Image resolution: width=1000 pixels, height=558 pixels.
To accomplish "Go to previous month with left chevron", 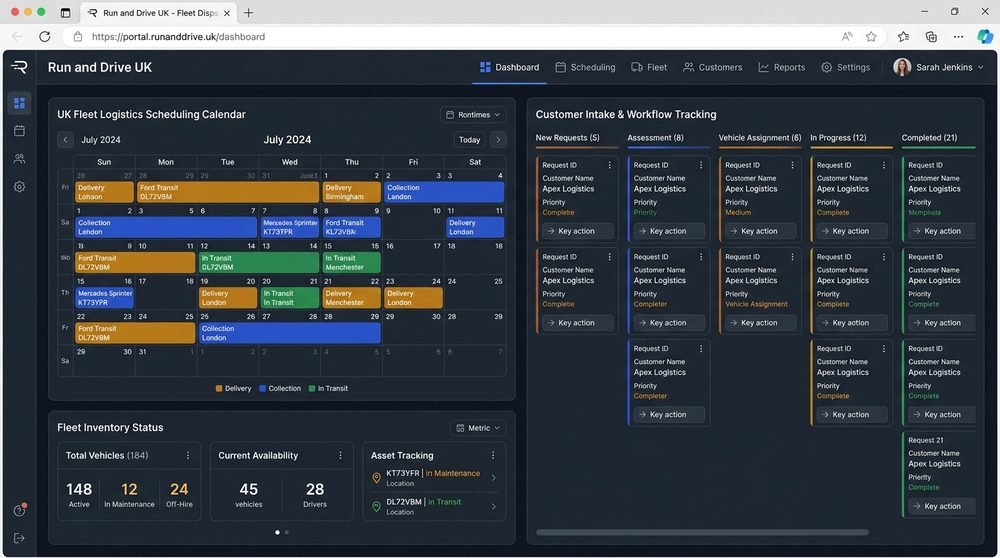I will point(65,140).
